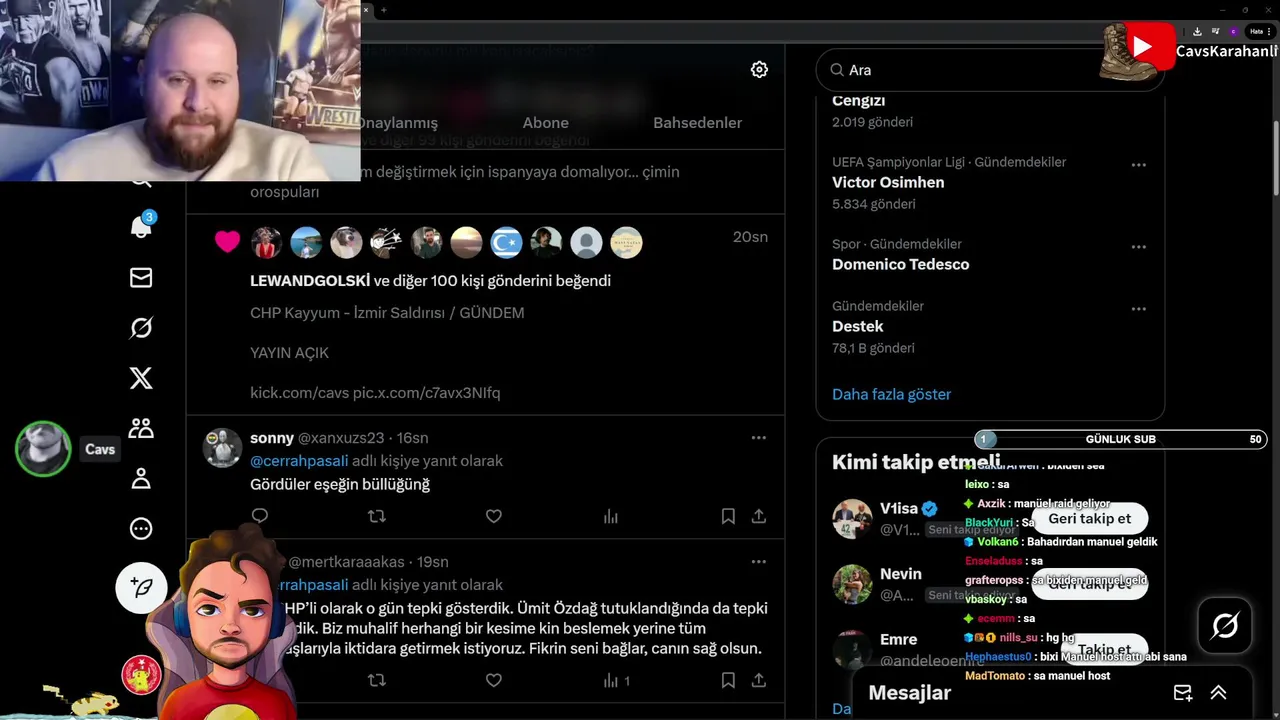
Task: Open the Mesajlar header
Action: (x=910, y=693)
